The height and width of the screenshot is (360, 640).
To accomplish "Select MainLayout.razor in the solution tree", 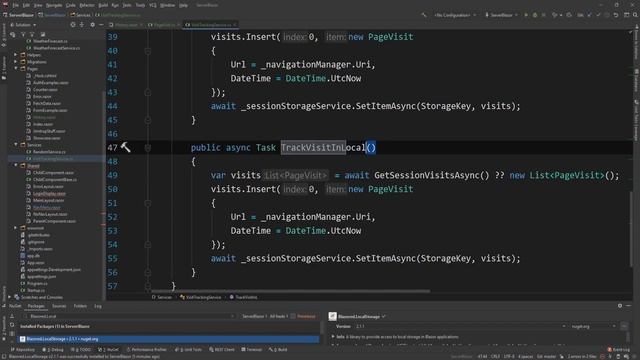I will tap(49, 200).
